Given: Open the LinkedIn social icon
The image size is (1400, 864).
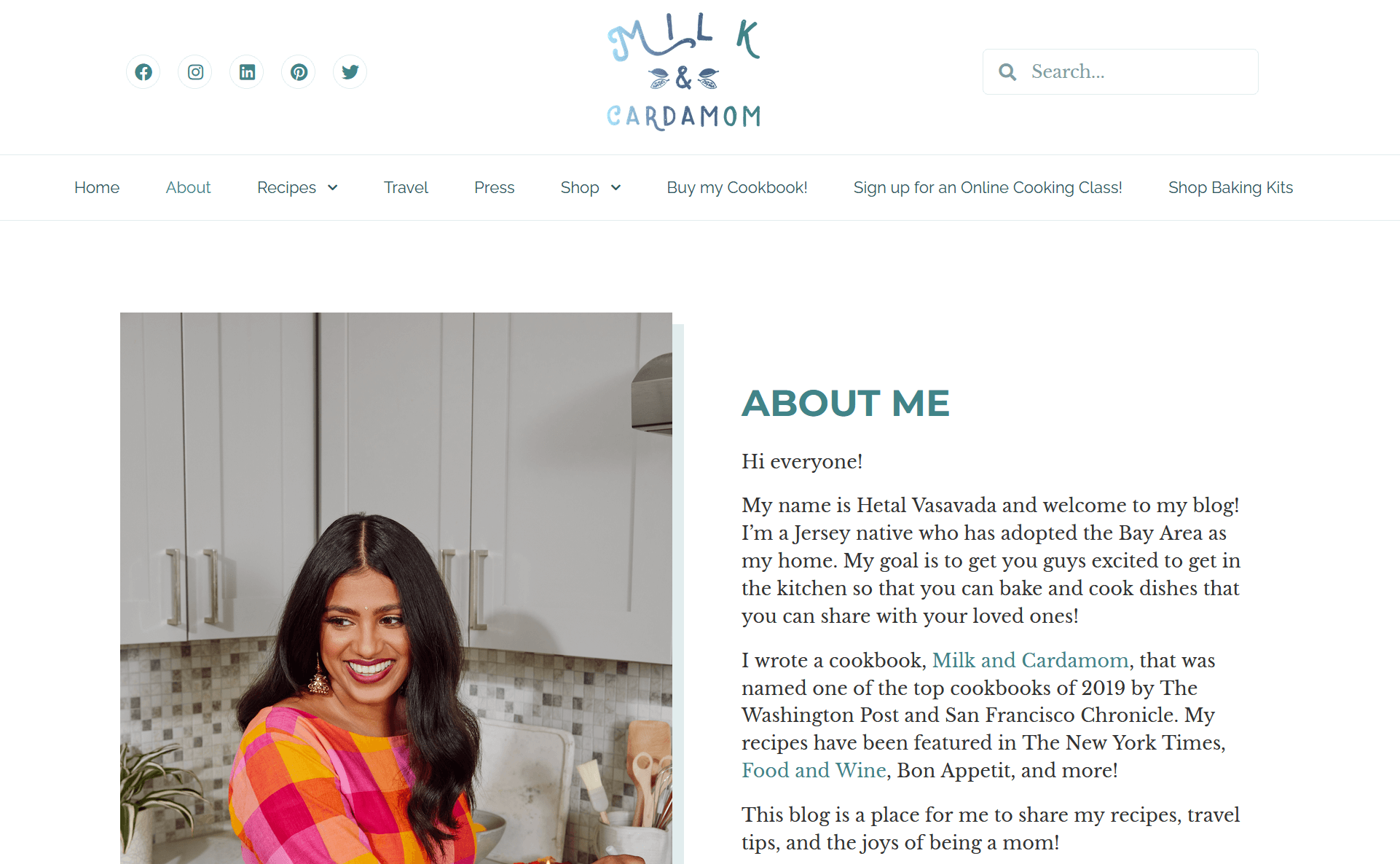Looking at the screenshot, I should click(247, 72).
